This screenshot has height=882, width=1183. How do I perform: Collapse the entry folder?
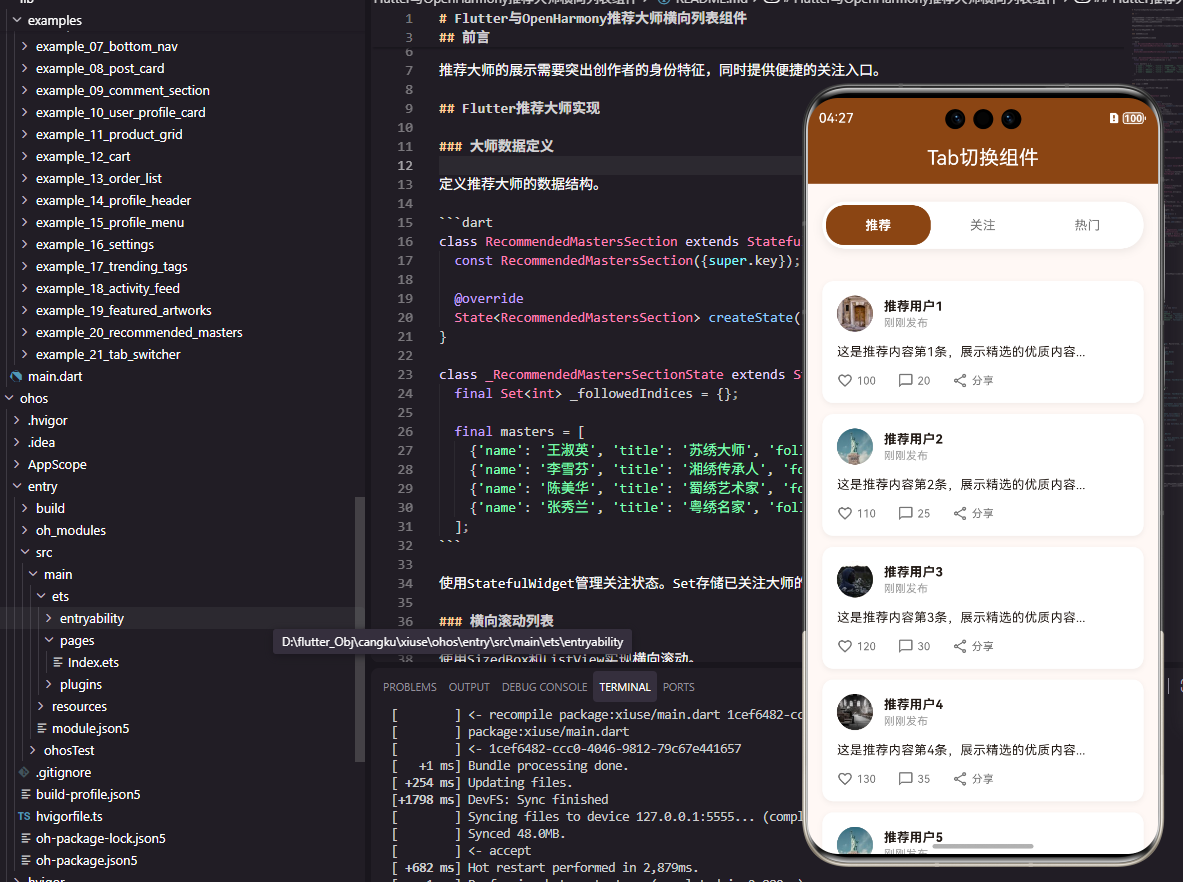coord(17,487)
